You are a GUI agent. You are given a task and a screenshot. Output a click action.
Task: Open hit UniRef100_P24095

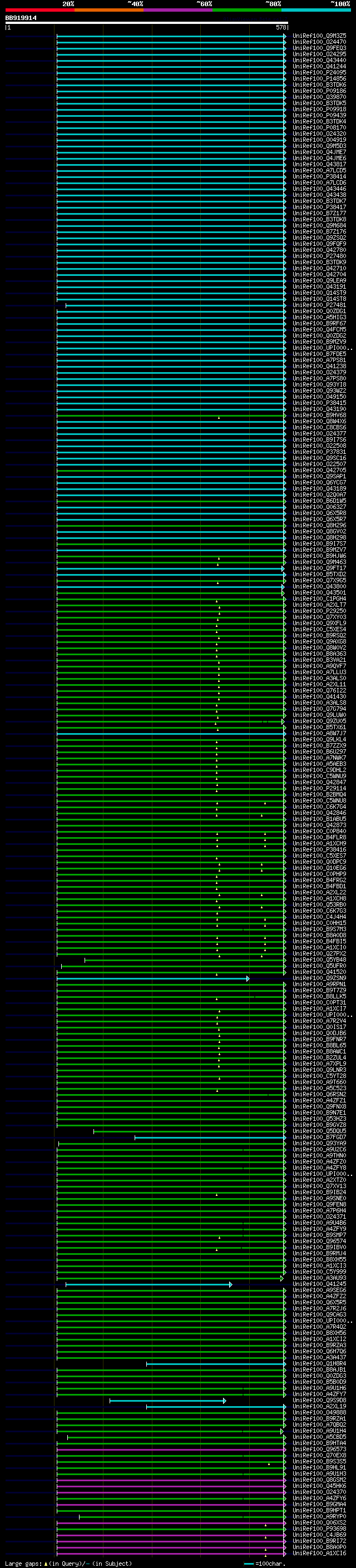pos(319,72)
